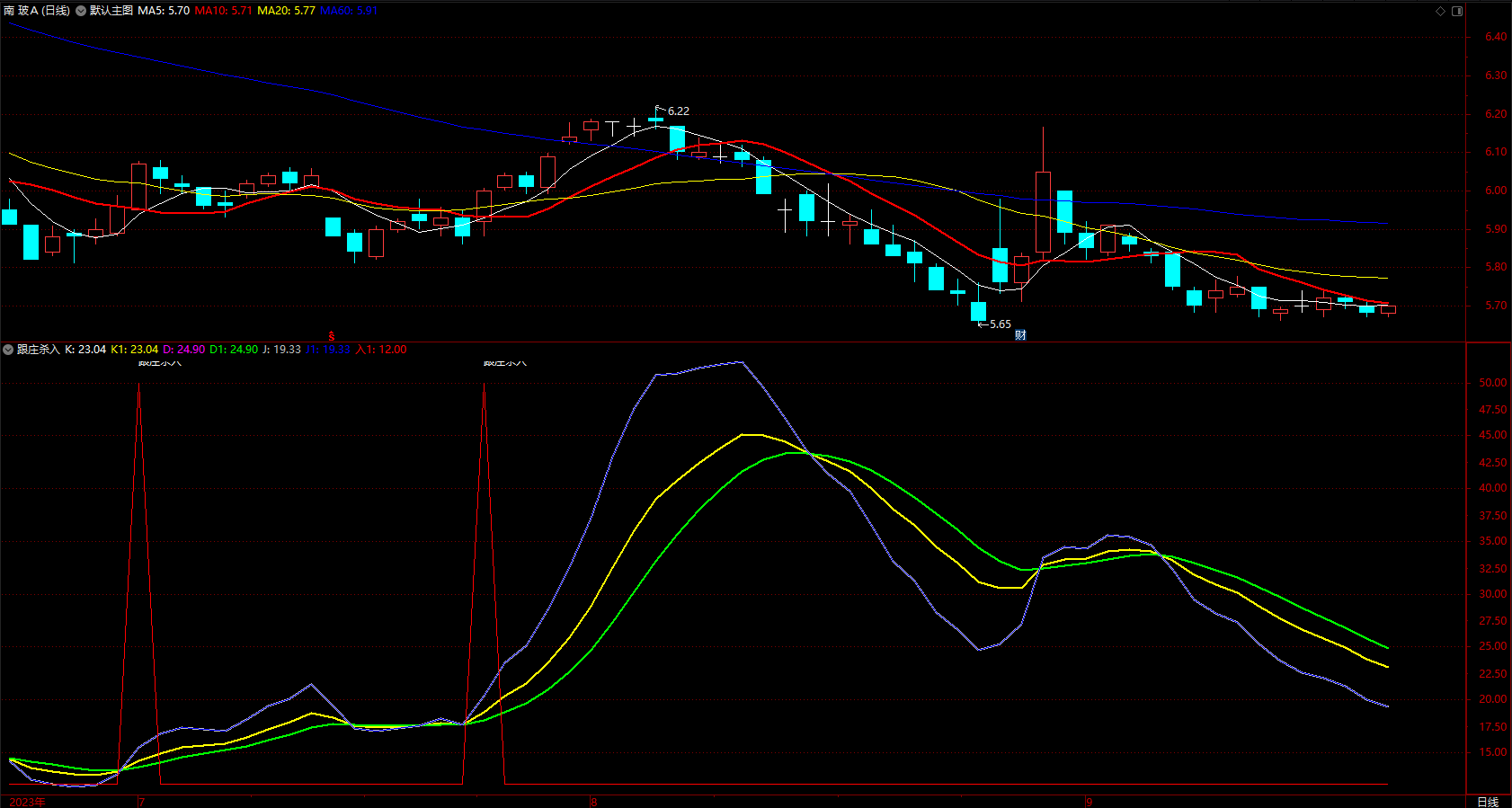1512x808 pixels.
Task: Click the tall red candlestick with long upper wick
Action: click(1043, 211)
